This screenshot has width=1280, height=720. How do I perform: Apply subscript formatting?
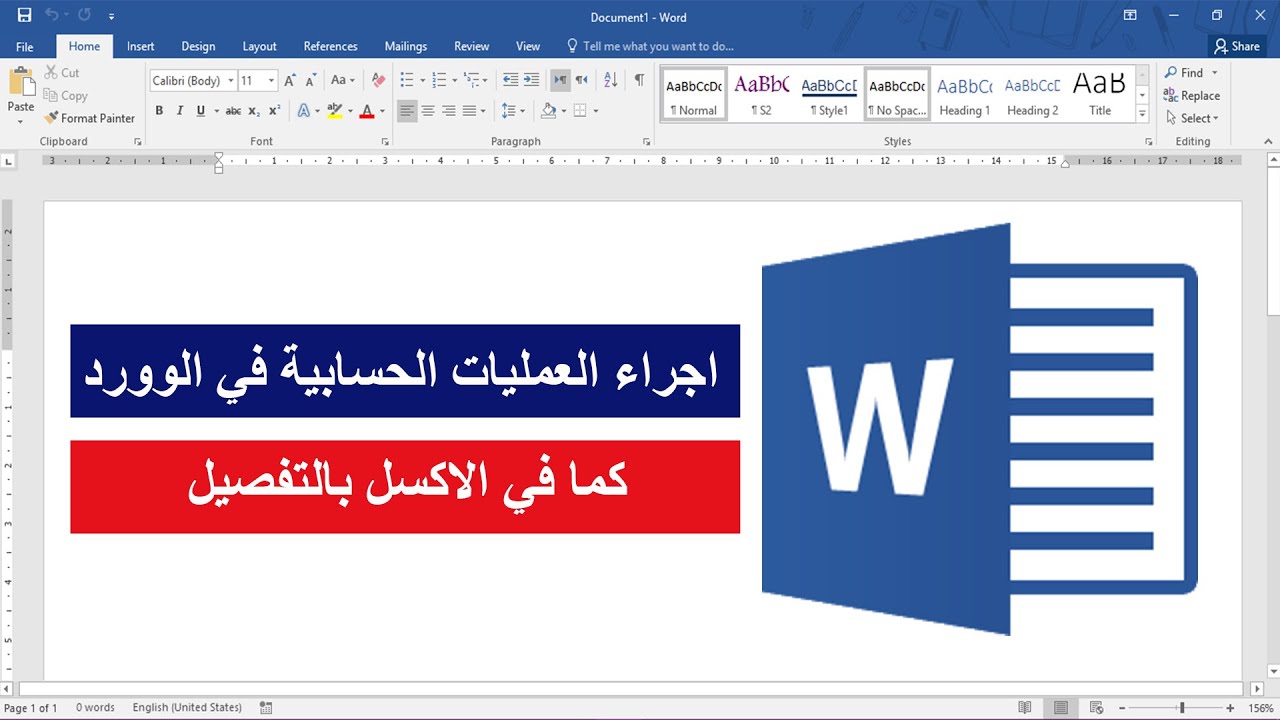pyautogui.click(x=254, y=111)
